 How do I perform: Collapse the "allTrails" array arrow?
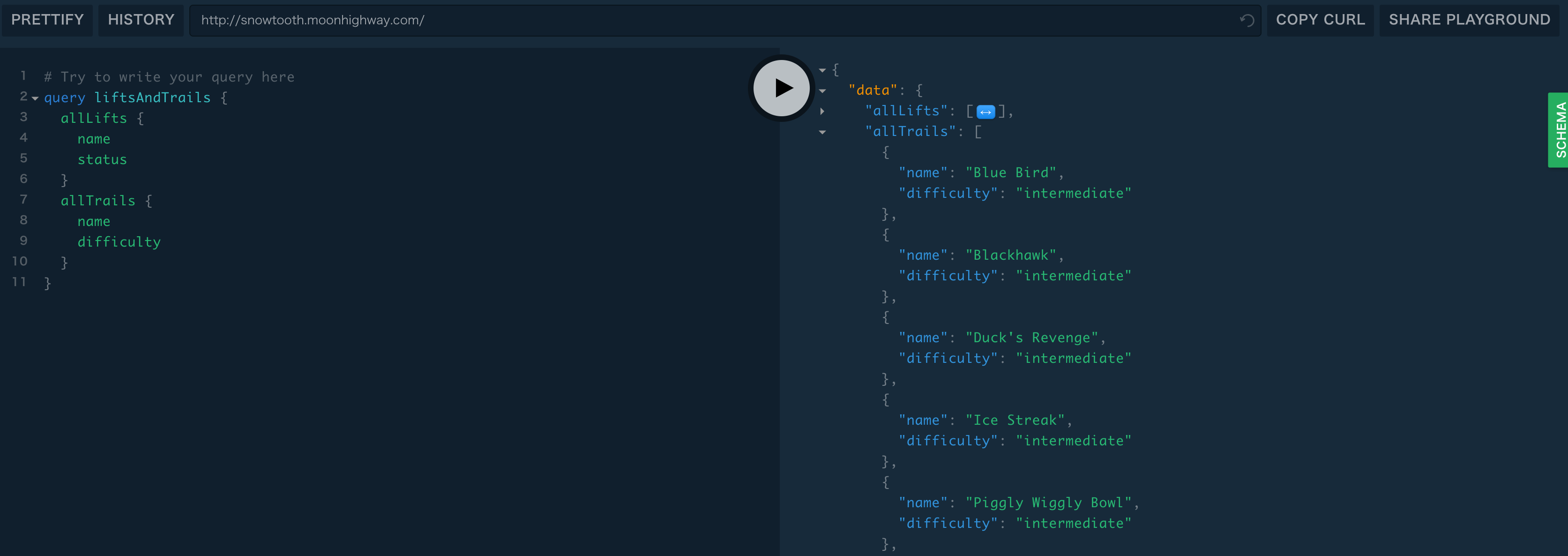coord(822,132)
